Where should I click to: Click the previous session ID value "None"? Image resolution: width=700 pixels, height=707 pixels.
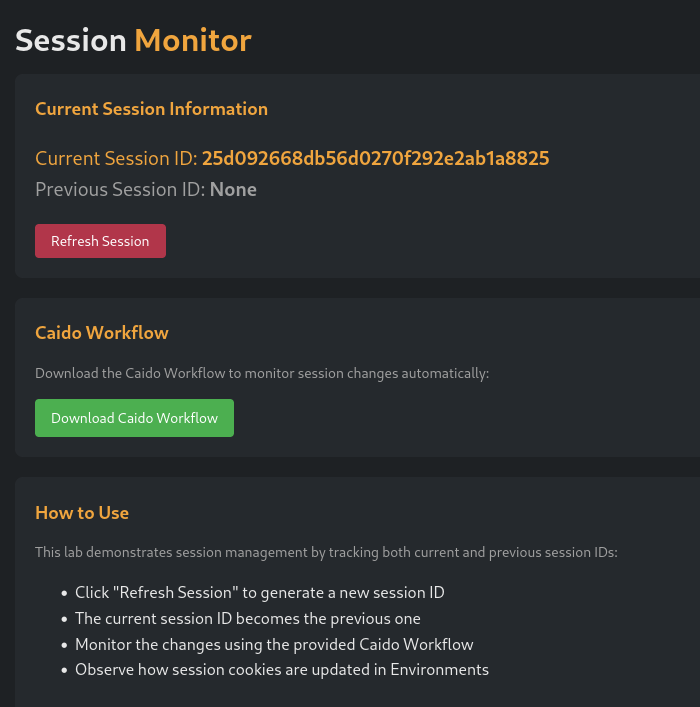point(233,189)
